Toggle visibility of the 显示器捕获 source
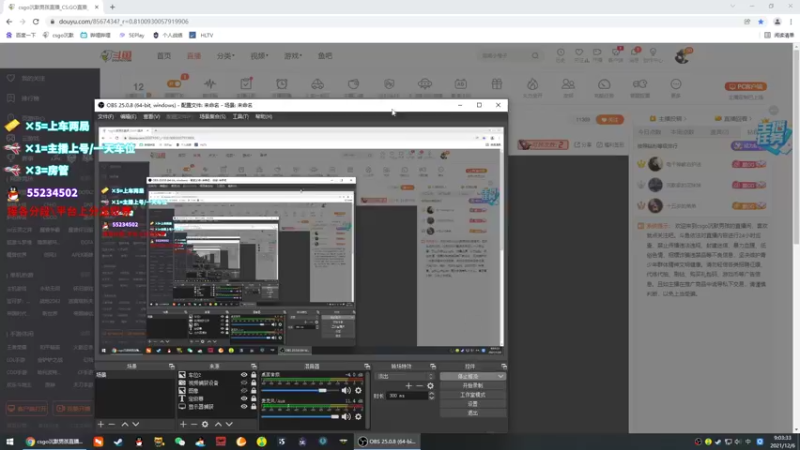This screenshot has height=450, width=800. (x=244, y=407)
